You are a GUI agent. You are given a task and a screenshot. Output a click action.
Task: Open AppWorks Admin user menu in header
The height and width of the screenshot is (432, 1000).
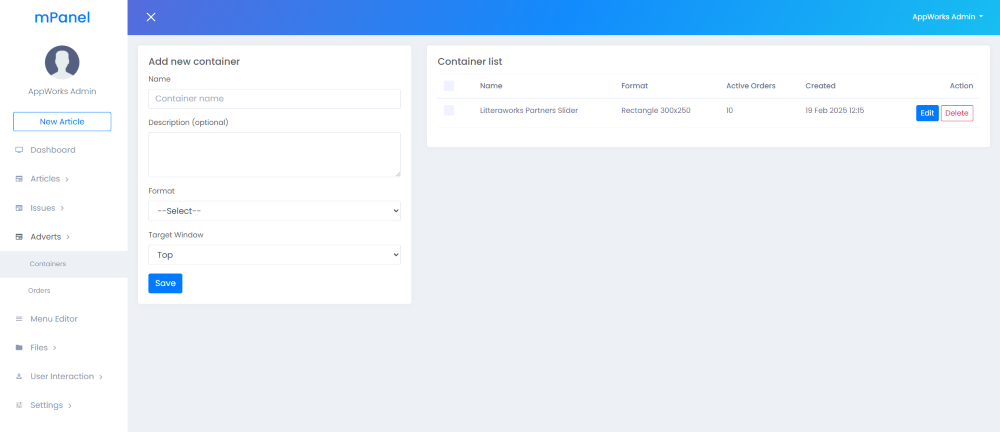947,17
